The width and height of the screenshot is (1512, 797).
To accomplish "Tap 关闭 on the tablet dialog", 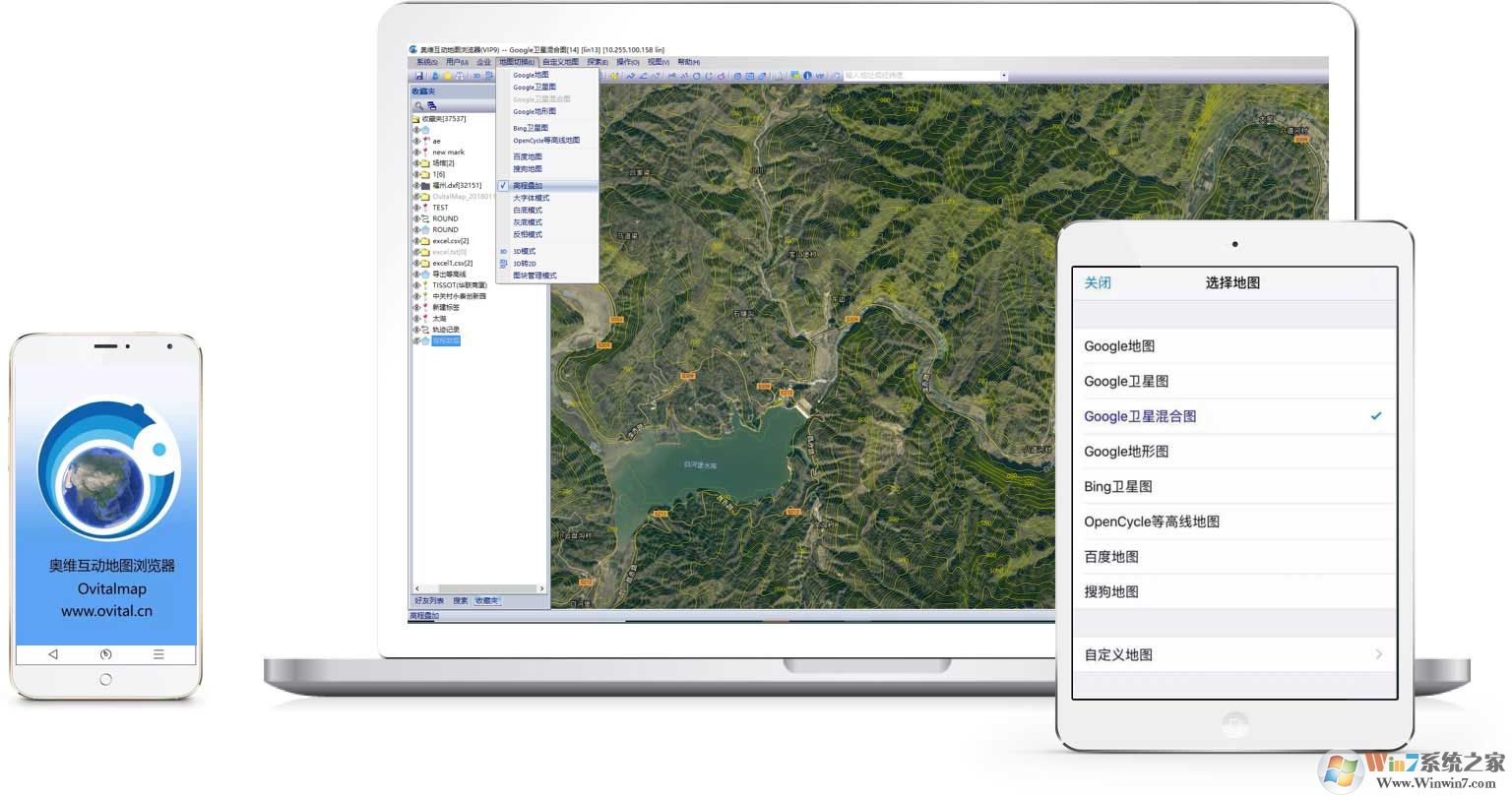I will click(1098, 282).
